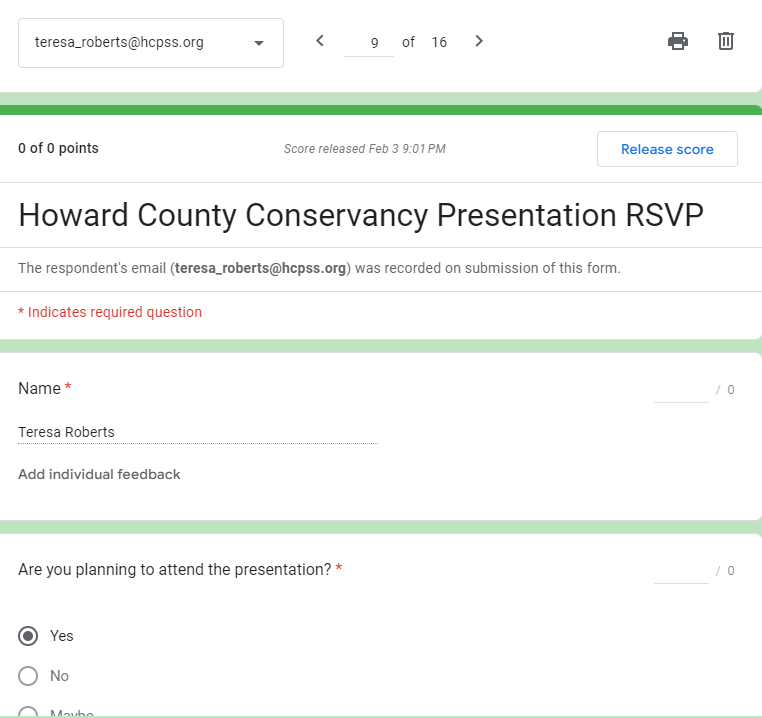Click the points field for the attendance question
Viewport: 762px width, 718px height.
(681, 570)
